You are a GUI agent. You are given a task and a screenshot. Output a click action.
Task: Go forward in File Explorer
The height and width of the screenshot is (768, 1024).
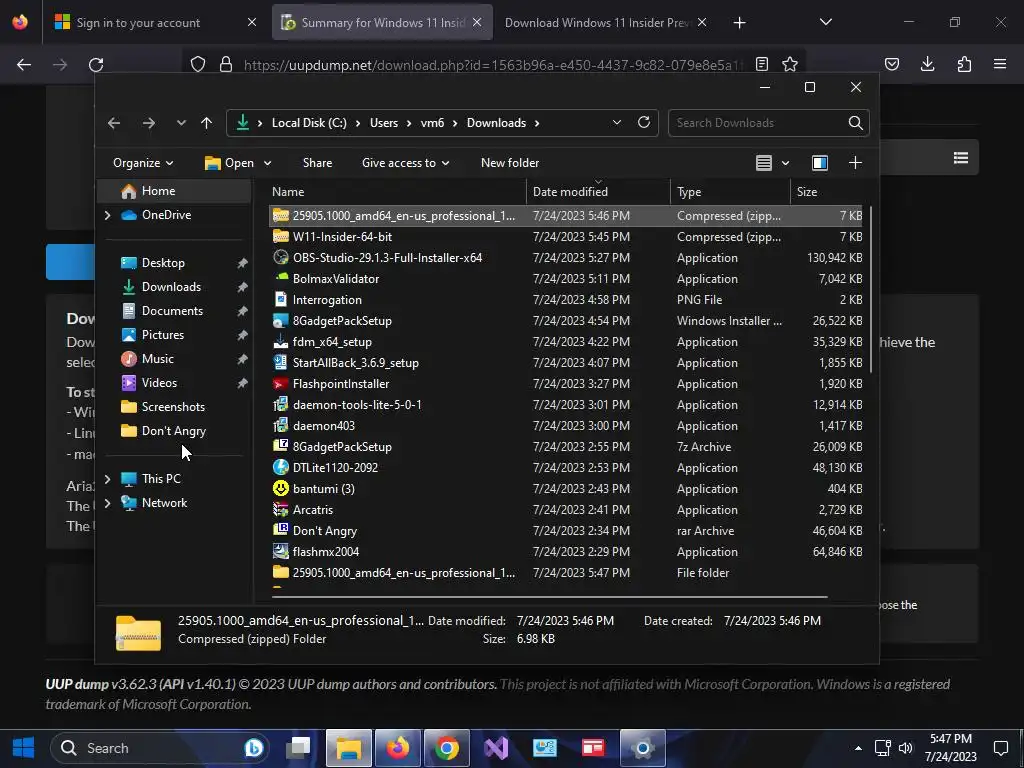[148, 123]
